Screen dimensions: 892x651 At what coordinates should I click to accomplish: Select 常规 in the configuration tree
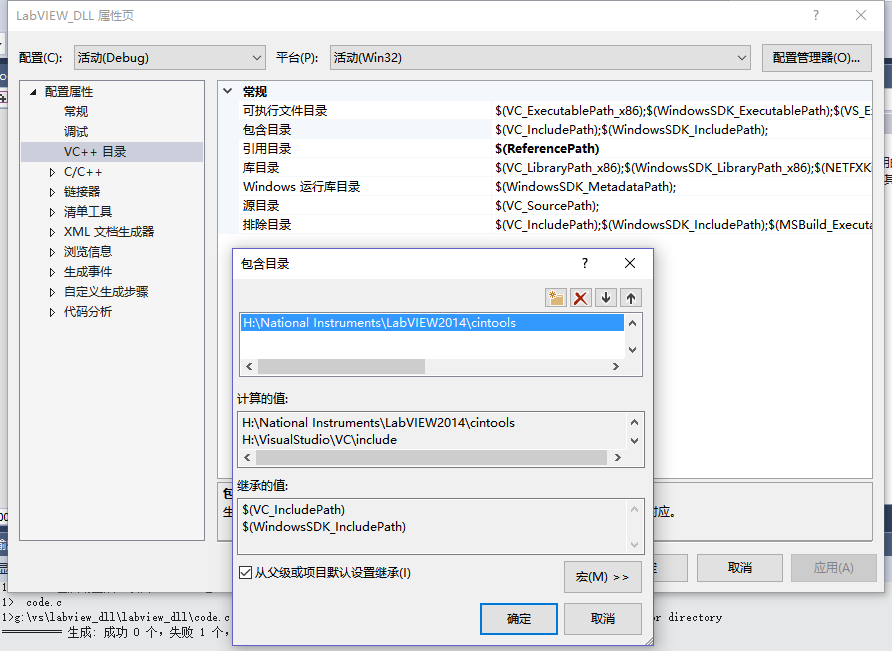(76, 112)
